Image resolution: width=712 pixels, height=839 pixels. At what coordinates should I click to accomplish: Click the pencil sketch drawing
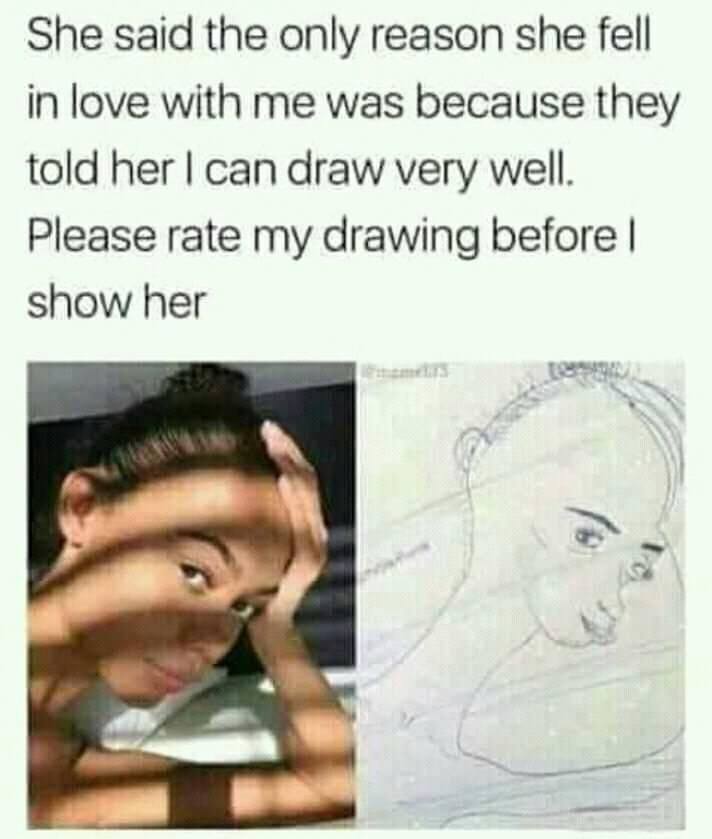tap(520, 595)
